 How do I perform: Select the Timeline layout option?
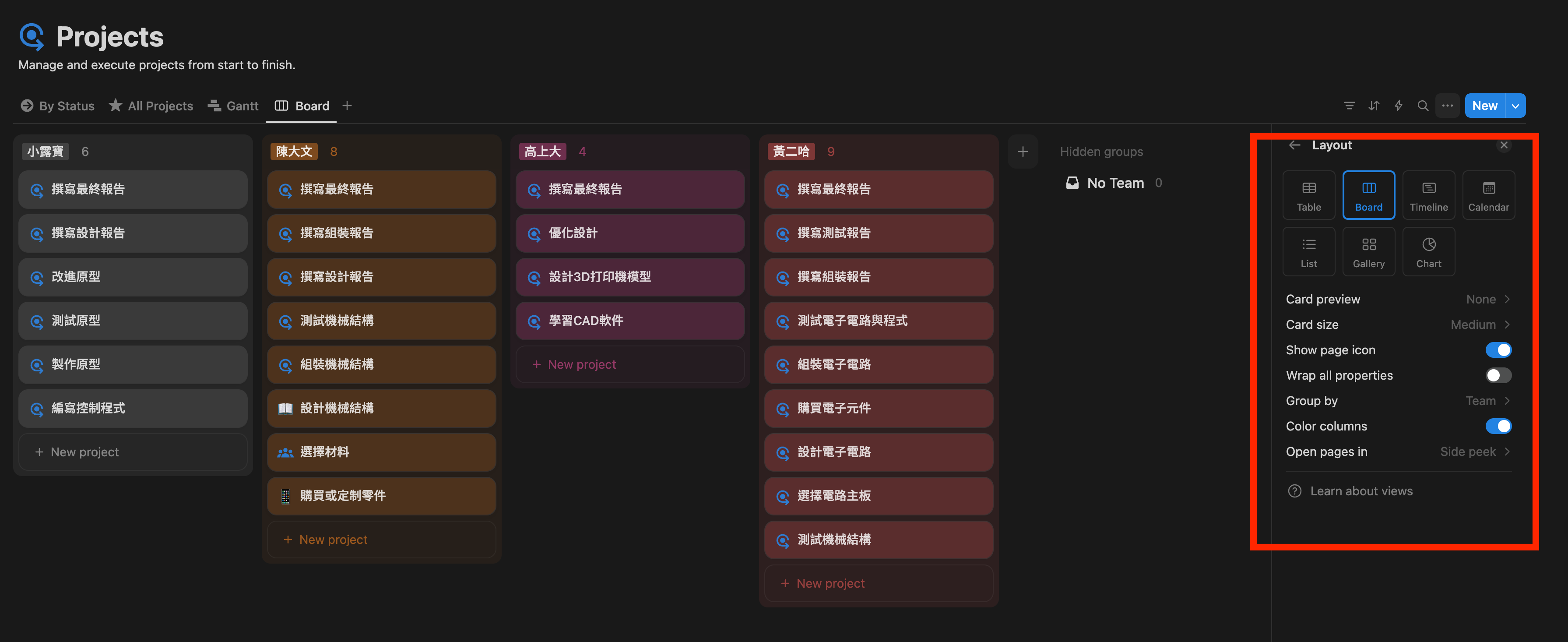pyautogui.click(x=1428, y=195)
